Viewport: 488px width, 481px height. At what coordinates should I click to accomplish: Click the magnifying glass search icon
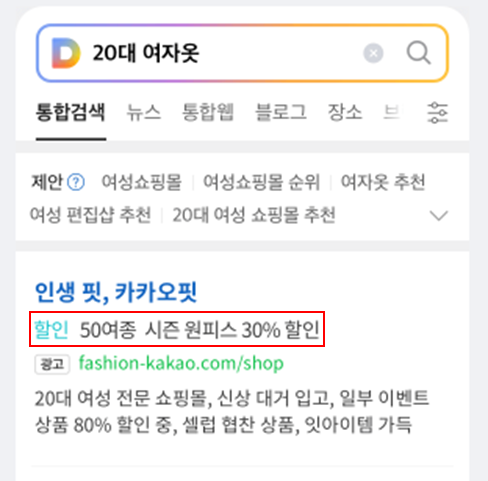(419, 53)
